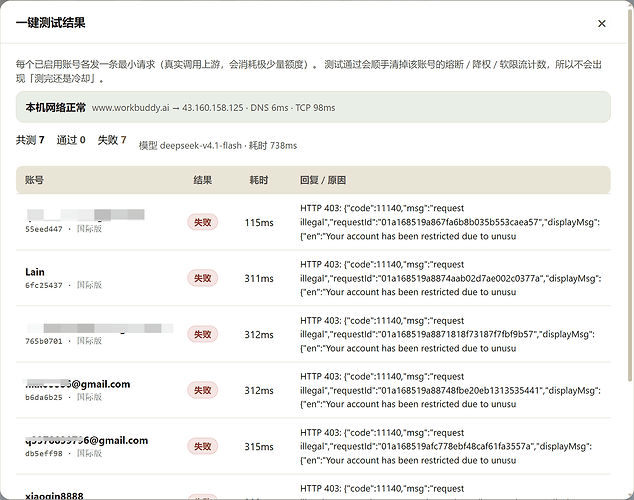Click account ID 6fc25437

tap(44, 285)
